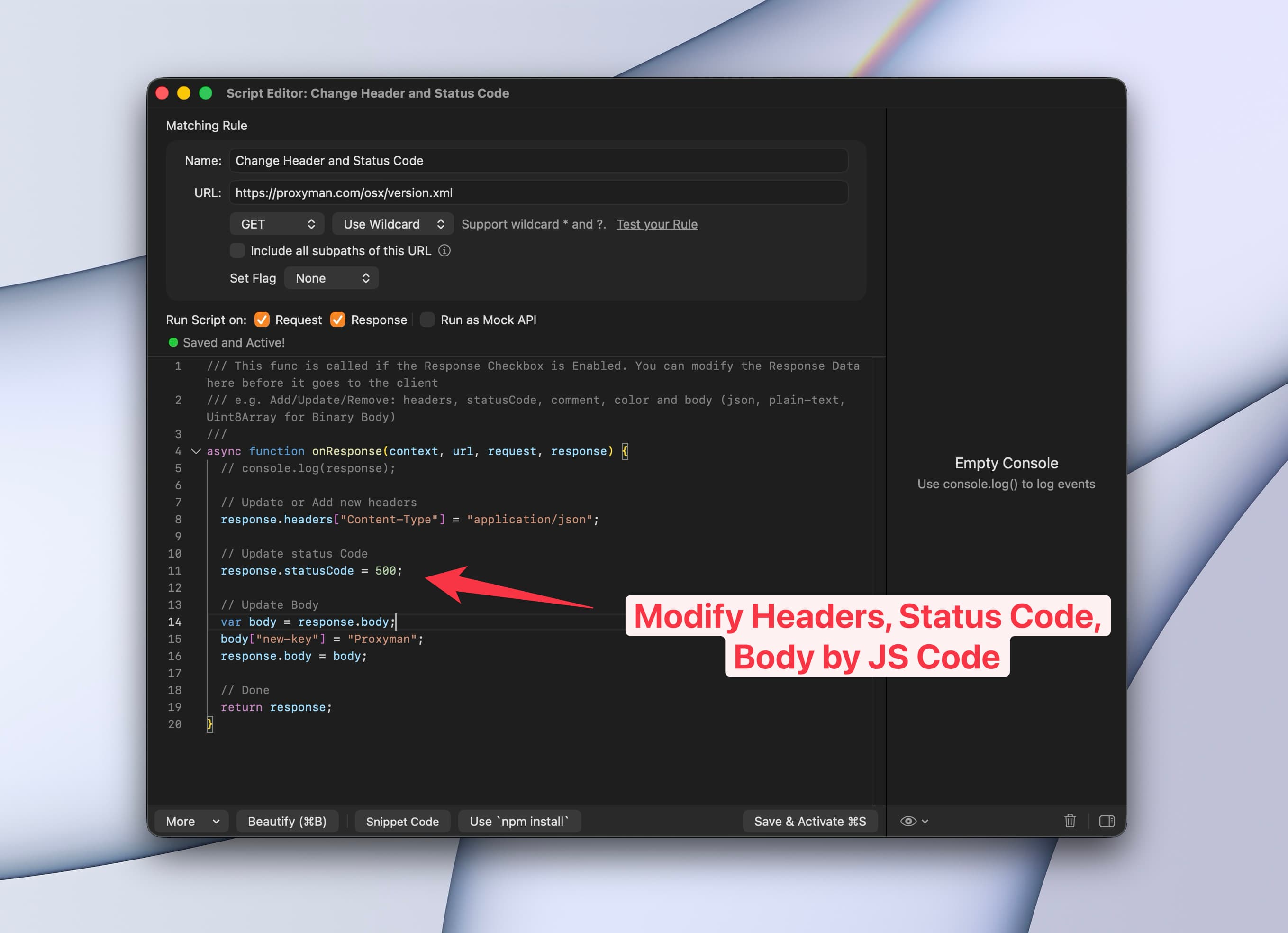Image resolution: width=1288 pixels, height=933 pixels.
Task: Click code line 'body["new-key"] = "Proxyman";'
Action: click(x=322, y=639)
